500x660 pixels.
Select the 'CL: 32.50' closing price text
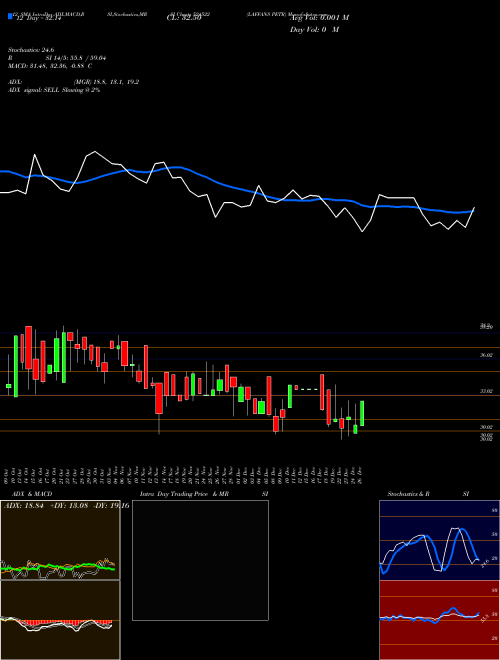pos(184,18)
